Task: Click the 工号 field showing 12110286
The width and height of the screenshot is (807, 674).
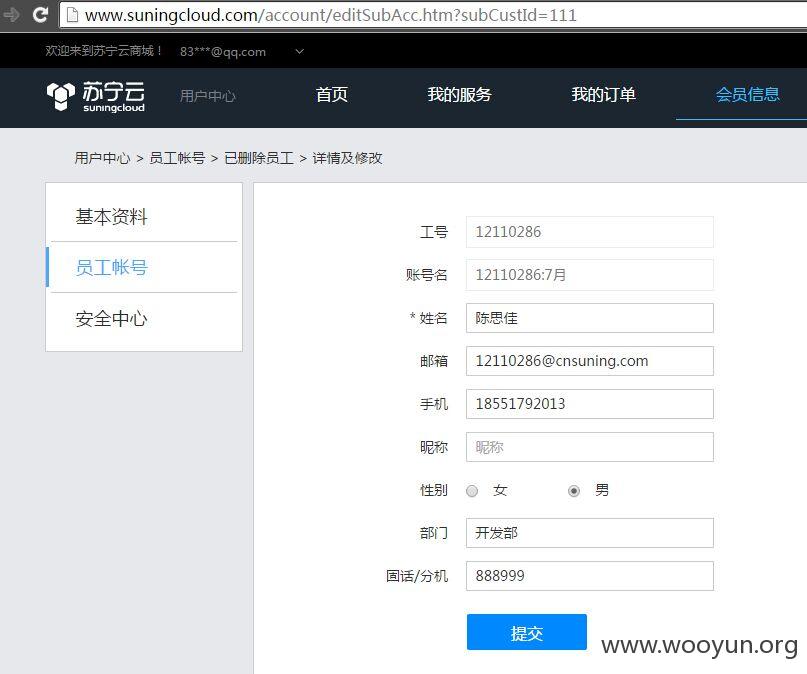Action: pyautogui.click(x=590, y=232)
